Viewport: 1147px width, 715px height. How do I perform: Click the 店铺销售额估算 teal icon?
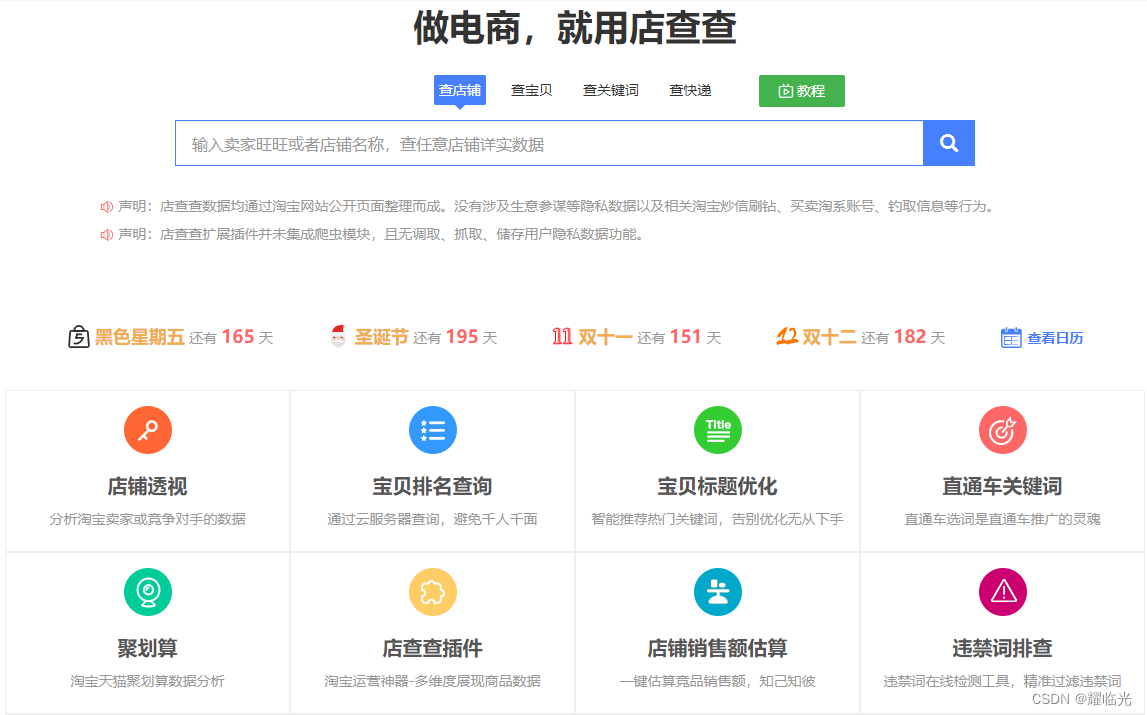(x=718, y=592)
